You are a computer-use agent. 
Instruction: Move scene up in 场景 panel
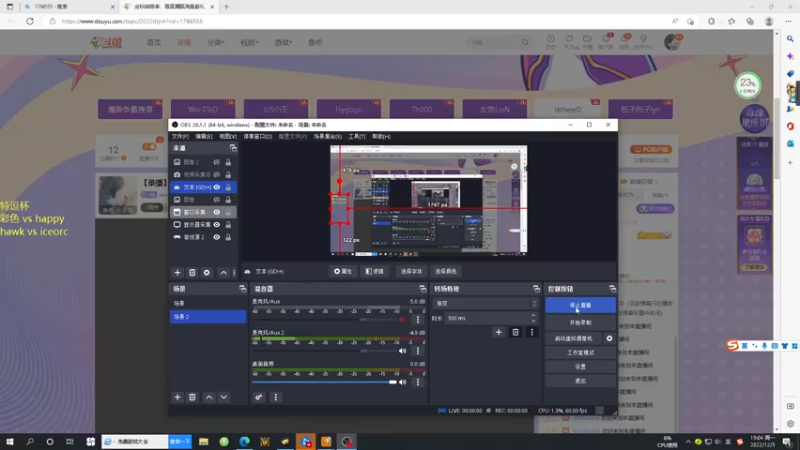[x=209, y=397]
